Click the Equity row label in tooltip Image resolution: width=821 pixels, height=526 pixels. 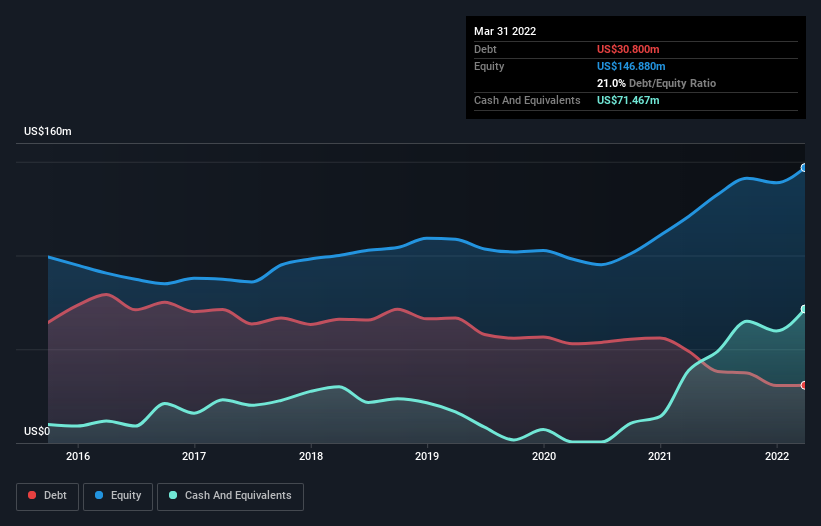pos(489,66)
